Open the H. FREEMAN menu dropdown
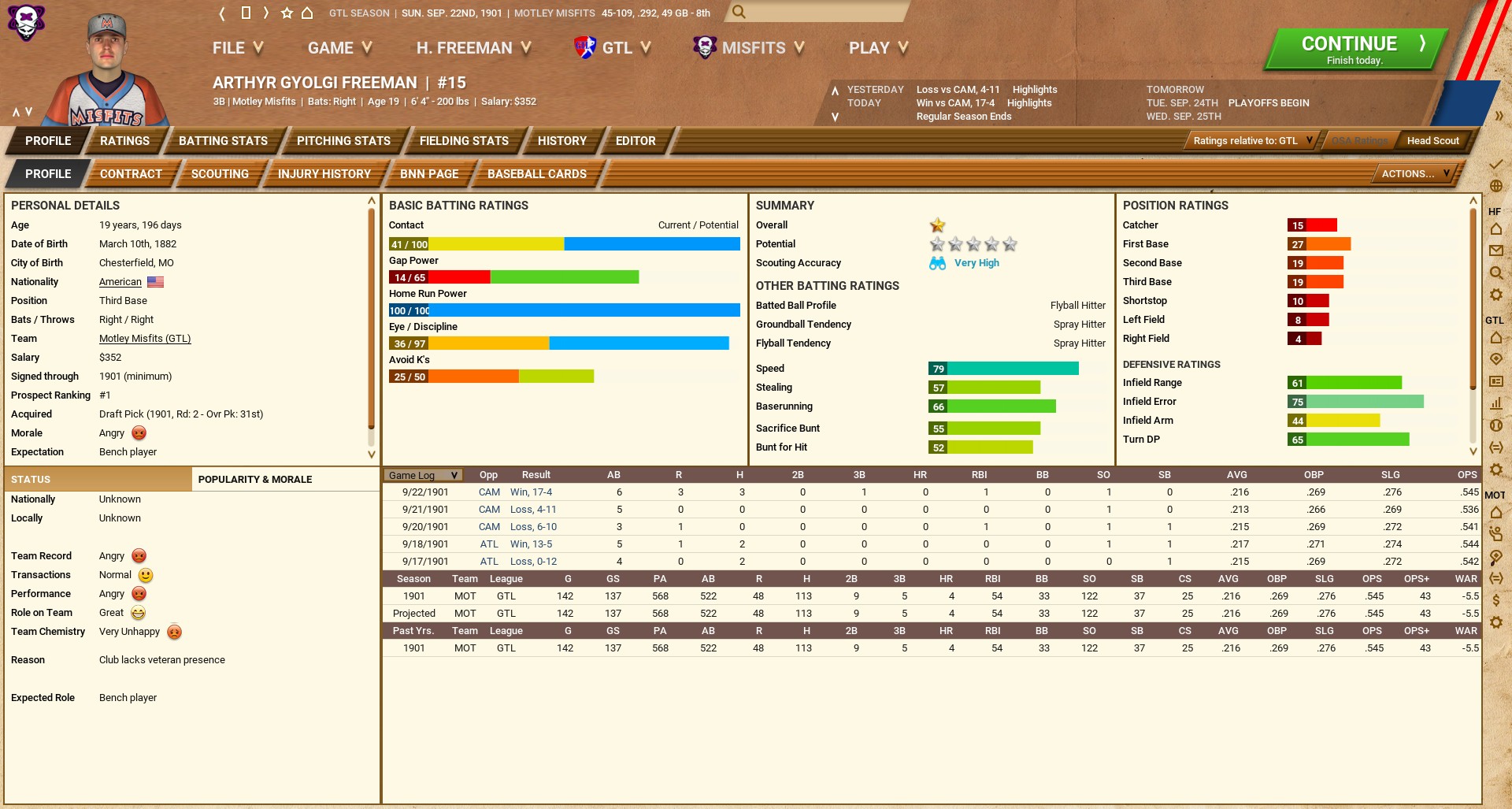The height and width of the screenshot is (809, 1512). pyautogui.click(x=473, y=48)
